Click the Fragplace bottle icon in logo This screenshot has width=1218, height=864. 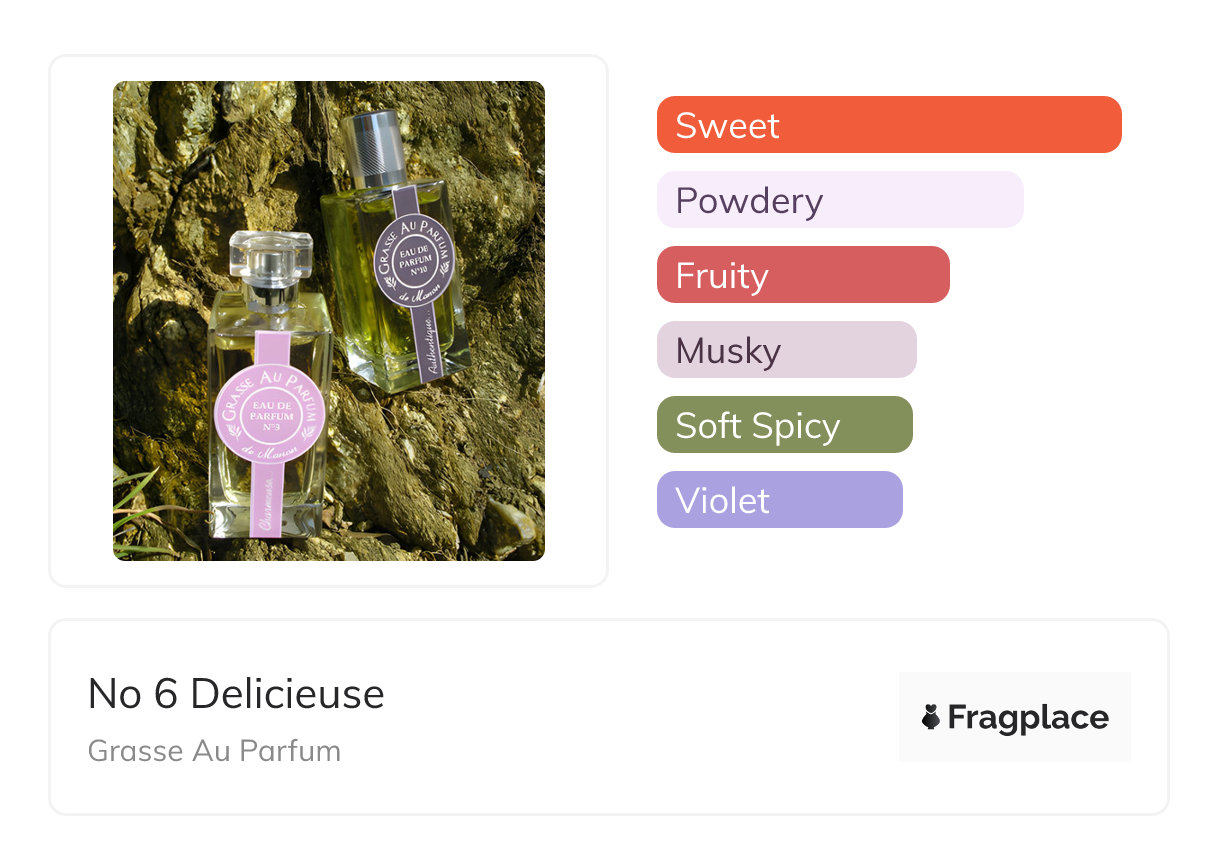[x=931, y=717]
